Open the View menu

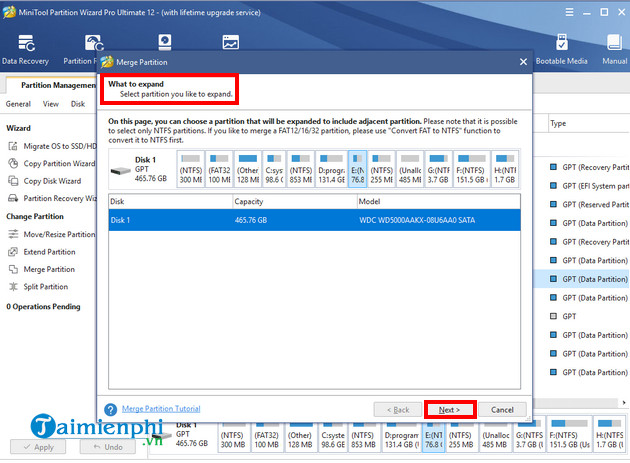[x=51, y=104]
